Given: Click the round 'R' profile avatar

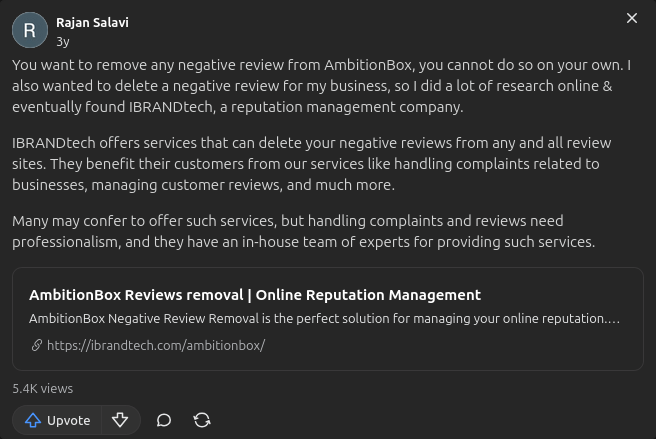Looking at the screenshot, I should click(29, 31).
